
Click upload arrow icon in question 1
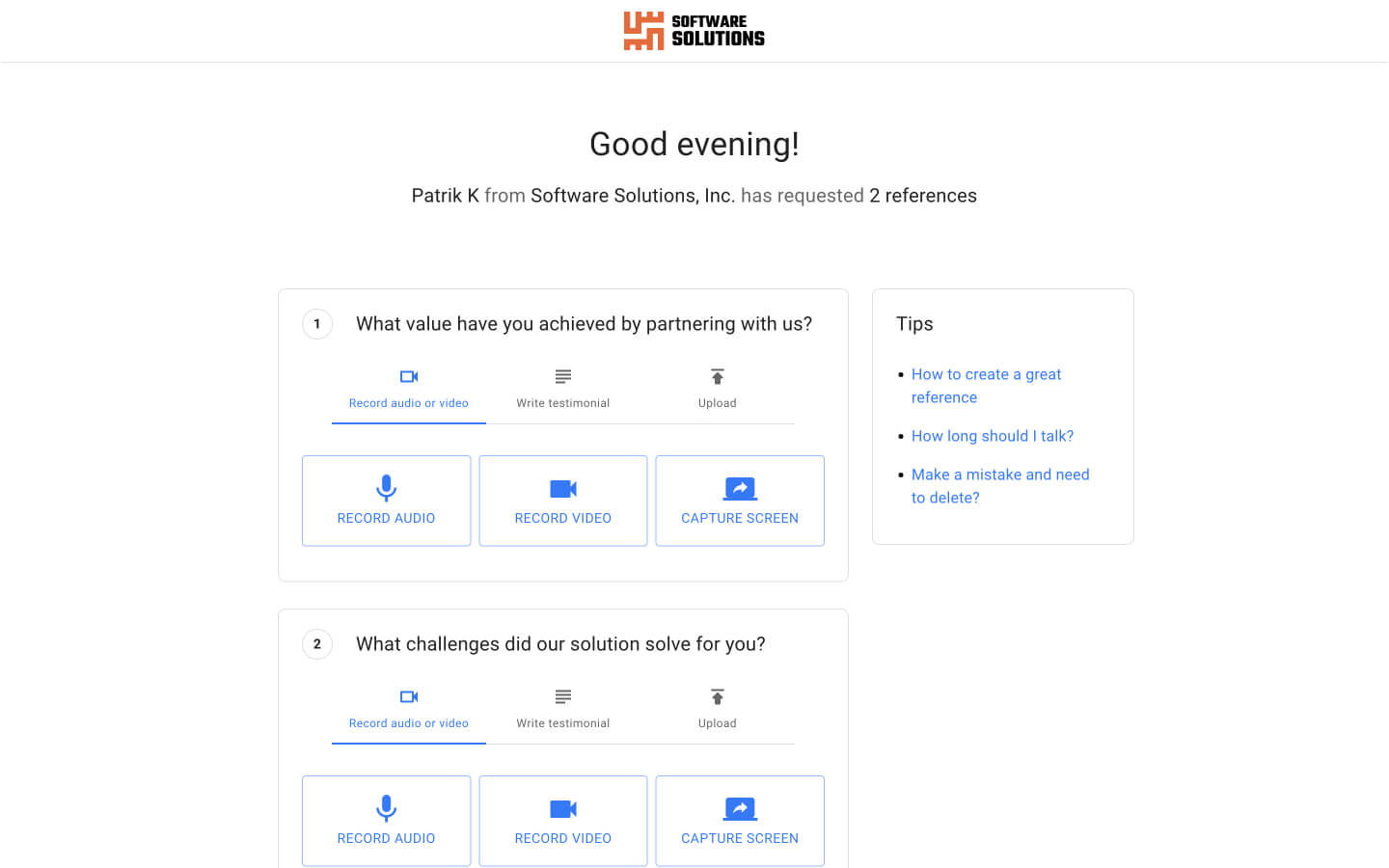click(x=718, y=376)
